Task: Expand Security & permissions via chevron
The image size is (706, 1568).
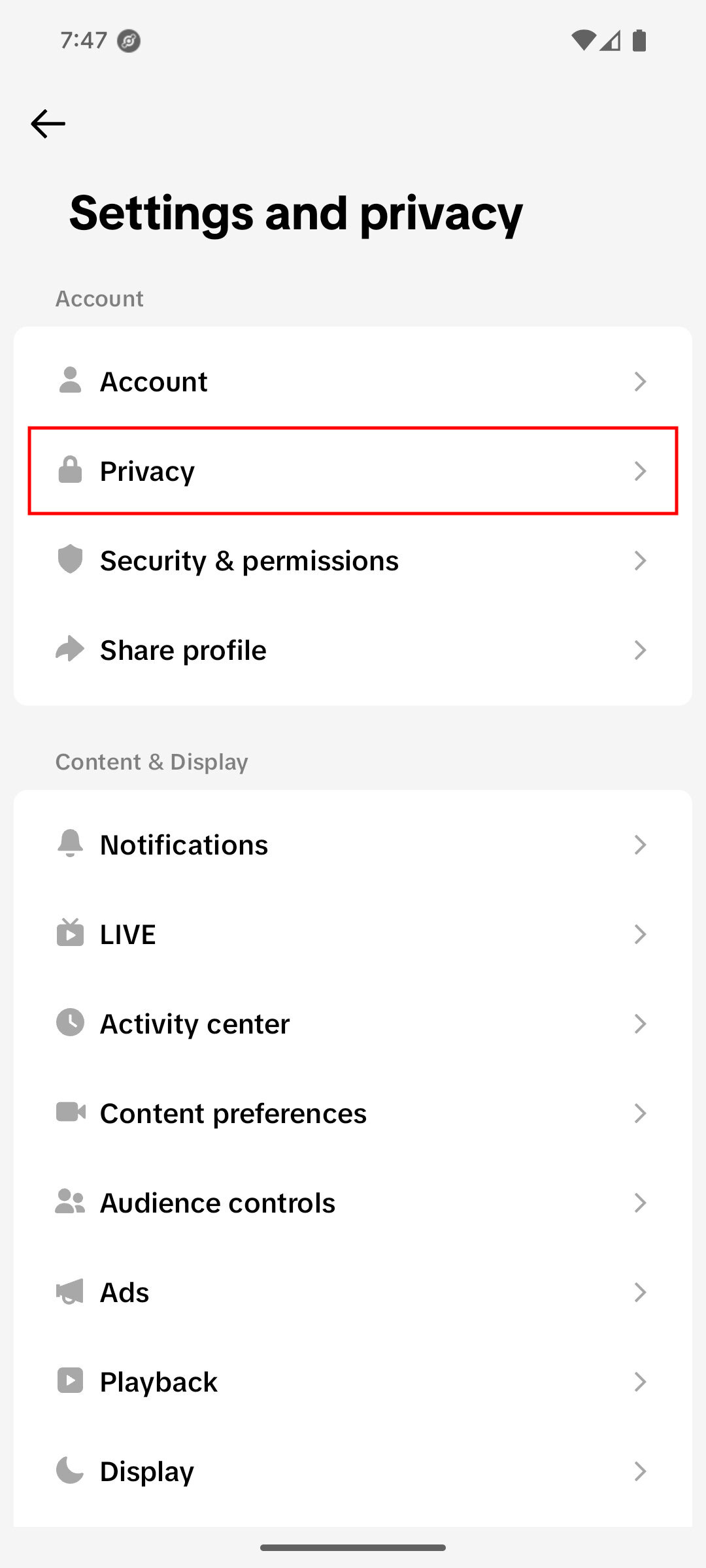Action: 640,561
